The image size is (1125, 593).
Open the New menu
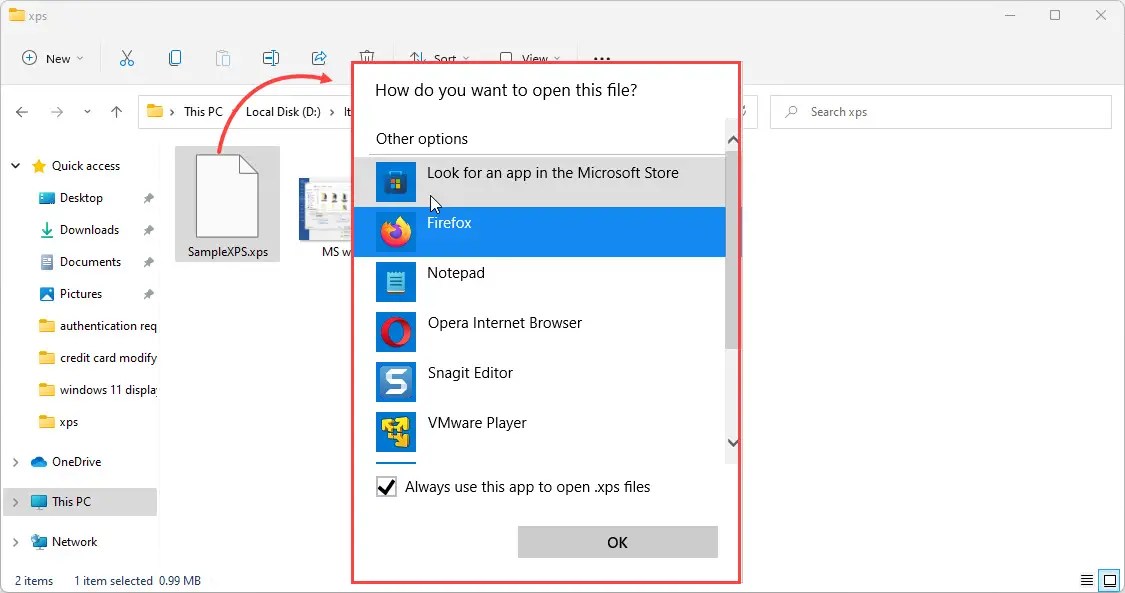coord(51,58)
